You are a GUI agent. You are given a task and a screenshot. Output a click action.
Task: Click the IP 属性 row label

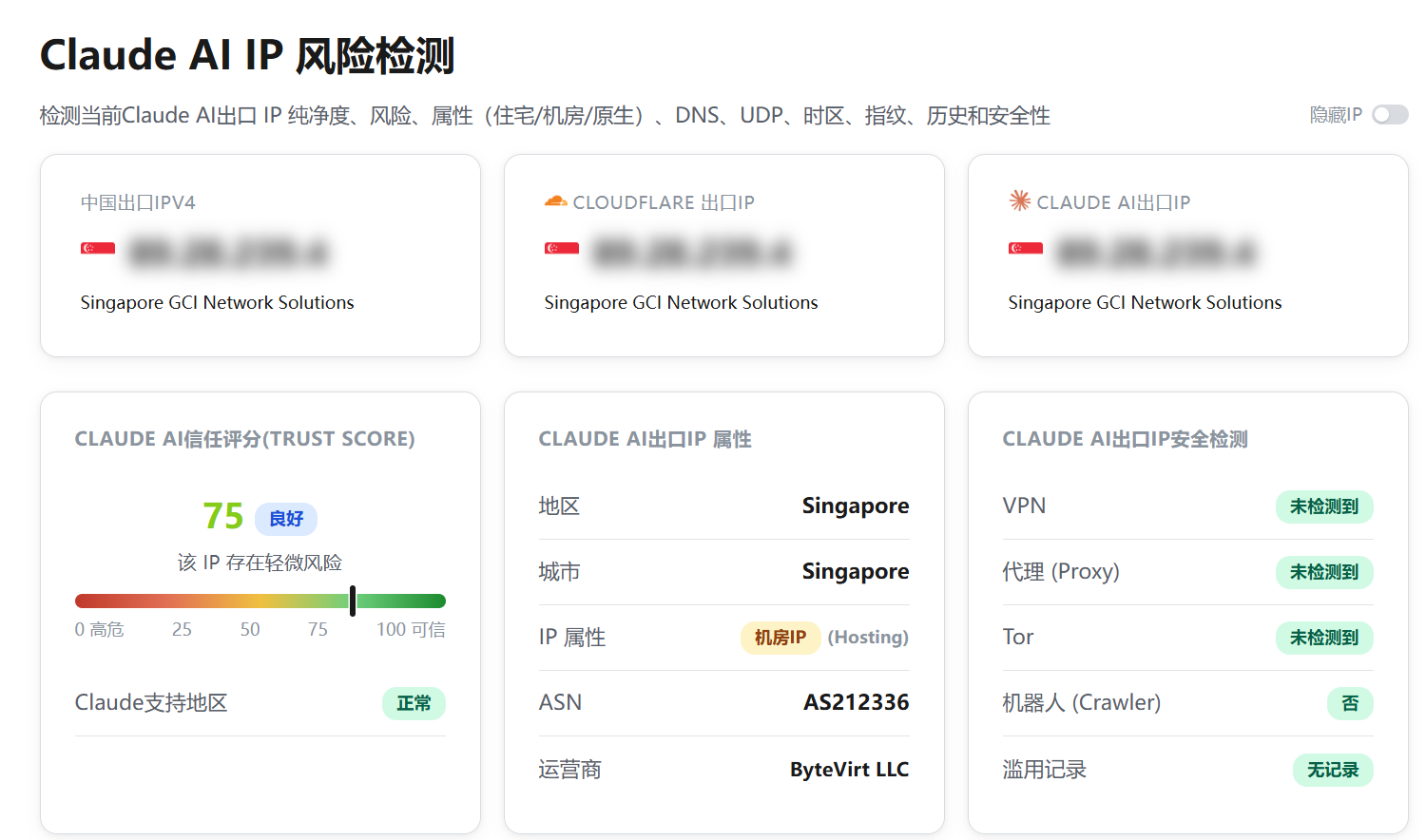(x=572, y=638)
